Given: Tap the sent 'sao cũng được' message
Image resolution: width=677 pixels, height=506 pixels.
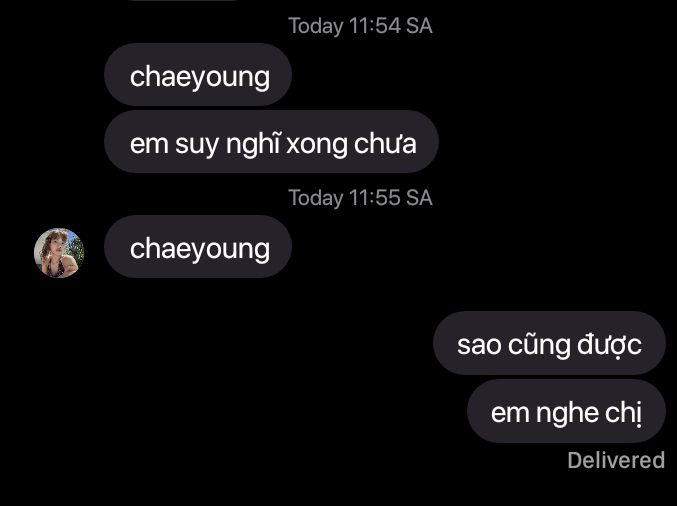Looking at the screenshot, I should (549, 343).
